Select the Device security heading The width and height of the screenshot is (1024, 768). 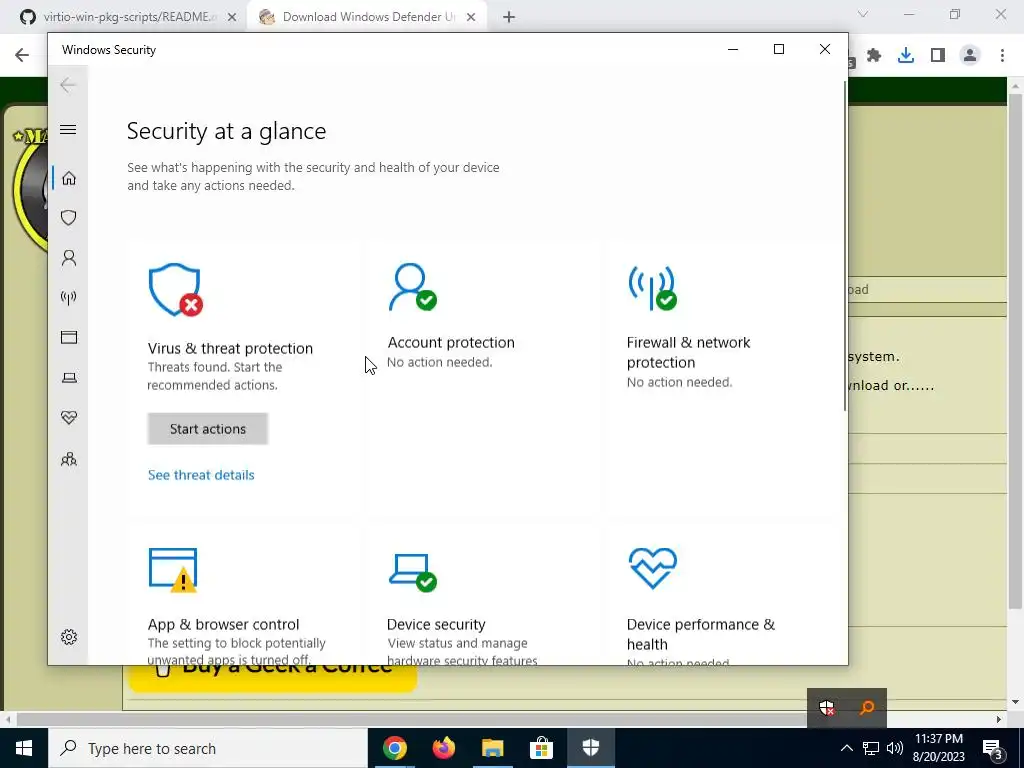(x=436, y=624)
